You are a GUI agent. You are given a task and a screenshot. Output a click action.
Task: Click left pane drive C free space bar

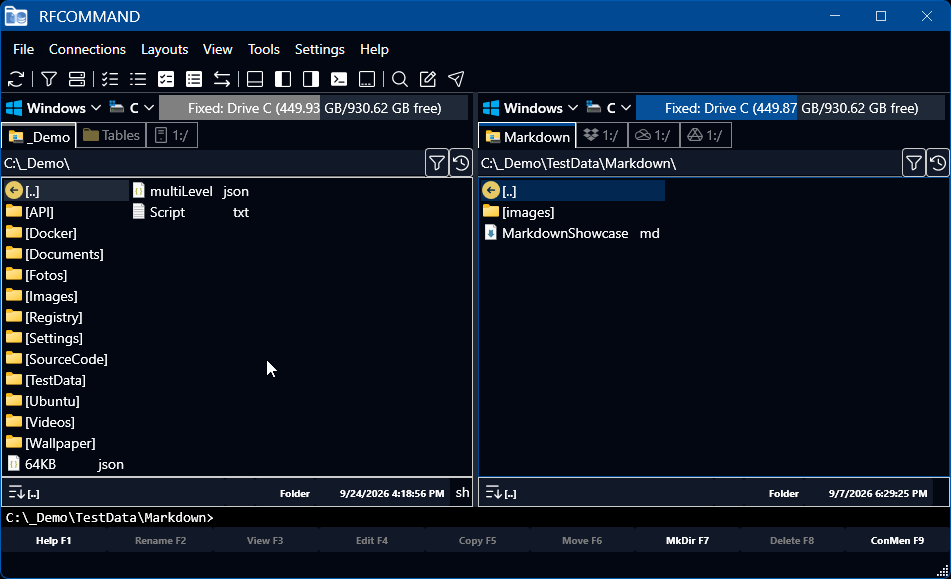pos(314,108)
